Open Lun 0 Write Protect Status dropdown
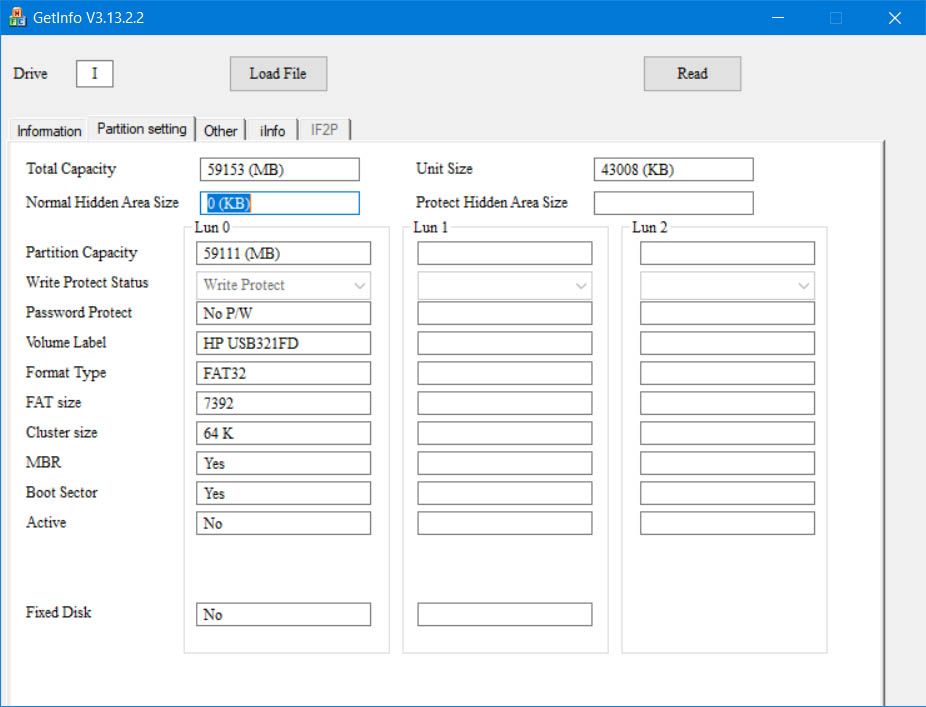Image resolution: width=926 pixels, height=707 pixels. coord(283,285)
